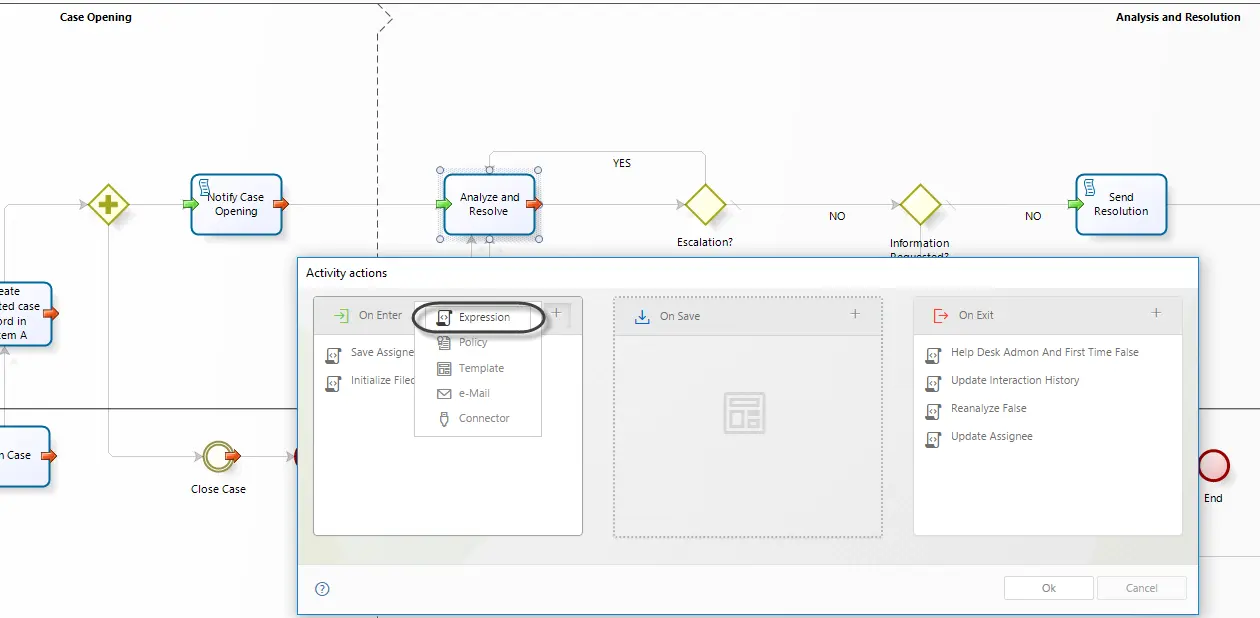Select the Analyze and Resolve task
The height and width of the screenshot is (618, 1260).
[489, 204]
